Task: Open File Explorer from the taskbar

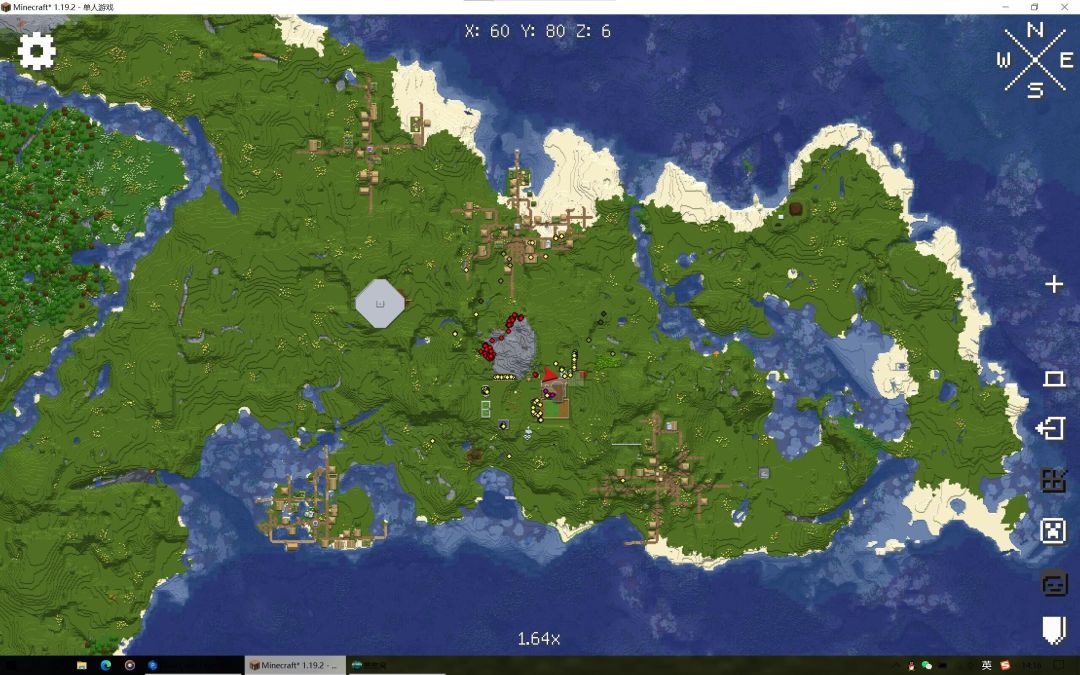Action: click(81, 665)
